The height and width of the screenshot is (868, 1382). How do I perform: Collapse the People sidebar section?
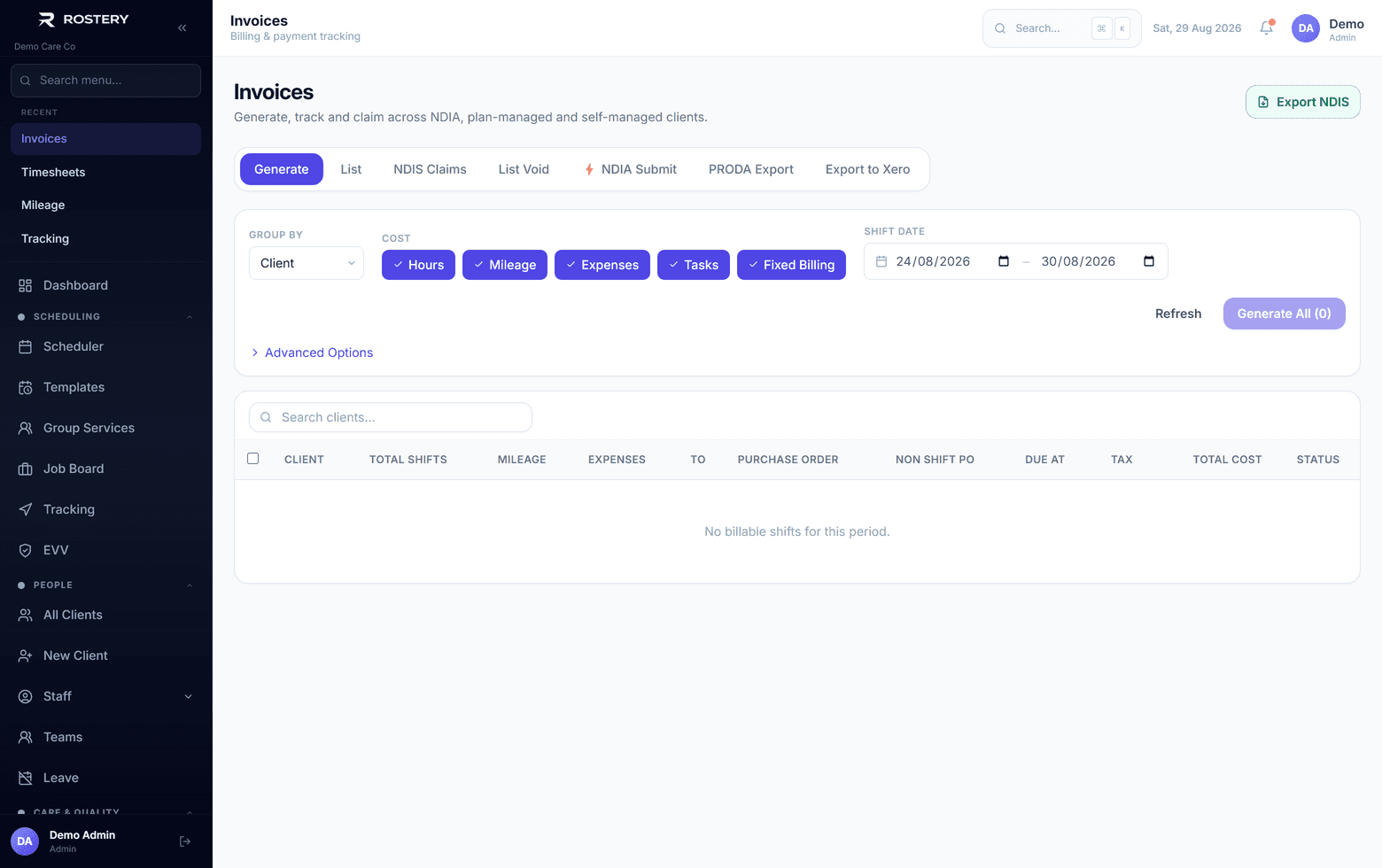189,585
